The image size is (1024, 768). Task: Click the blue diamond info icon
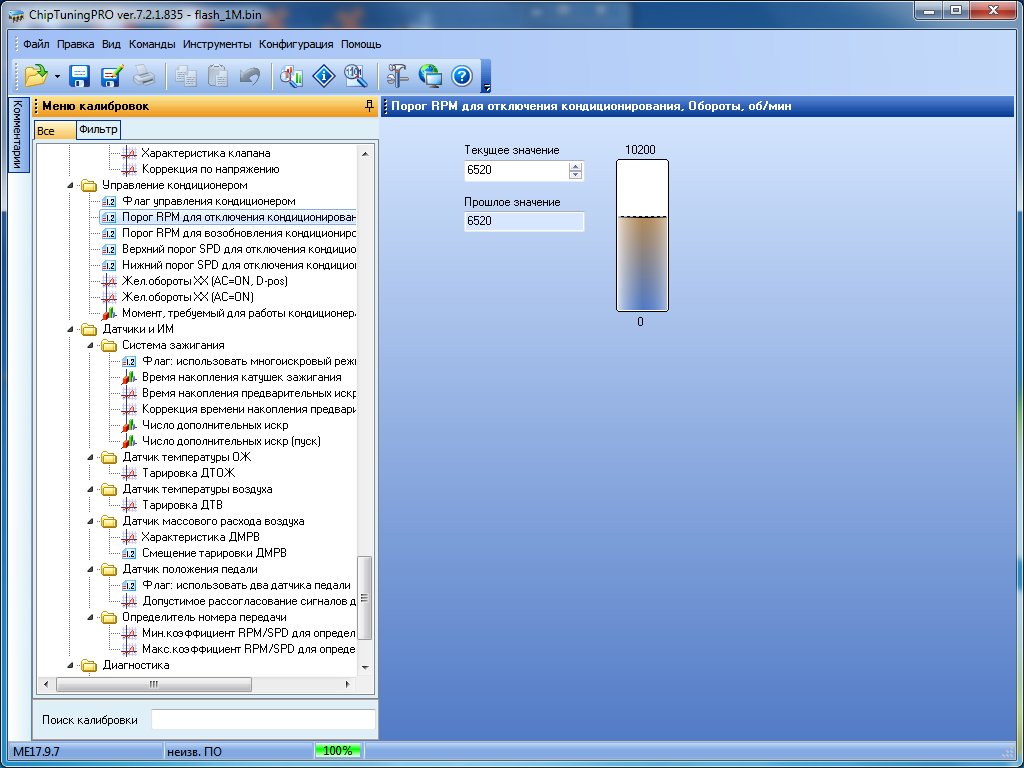point(323,75)
